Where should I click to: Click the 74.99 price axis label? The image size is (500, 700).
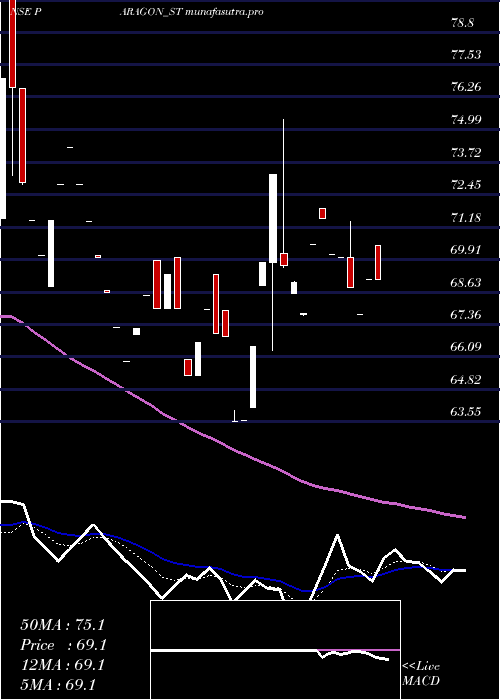coord(466,120)
